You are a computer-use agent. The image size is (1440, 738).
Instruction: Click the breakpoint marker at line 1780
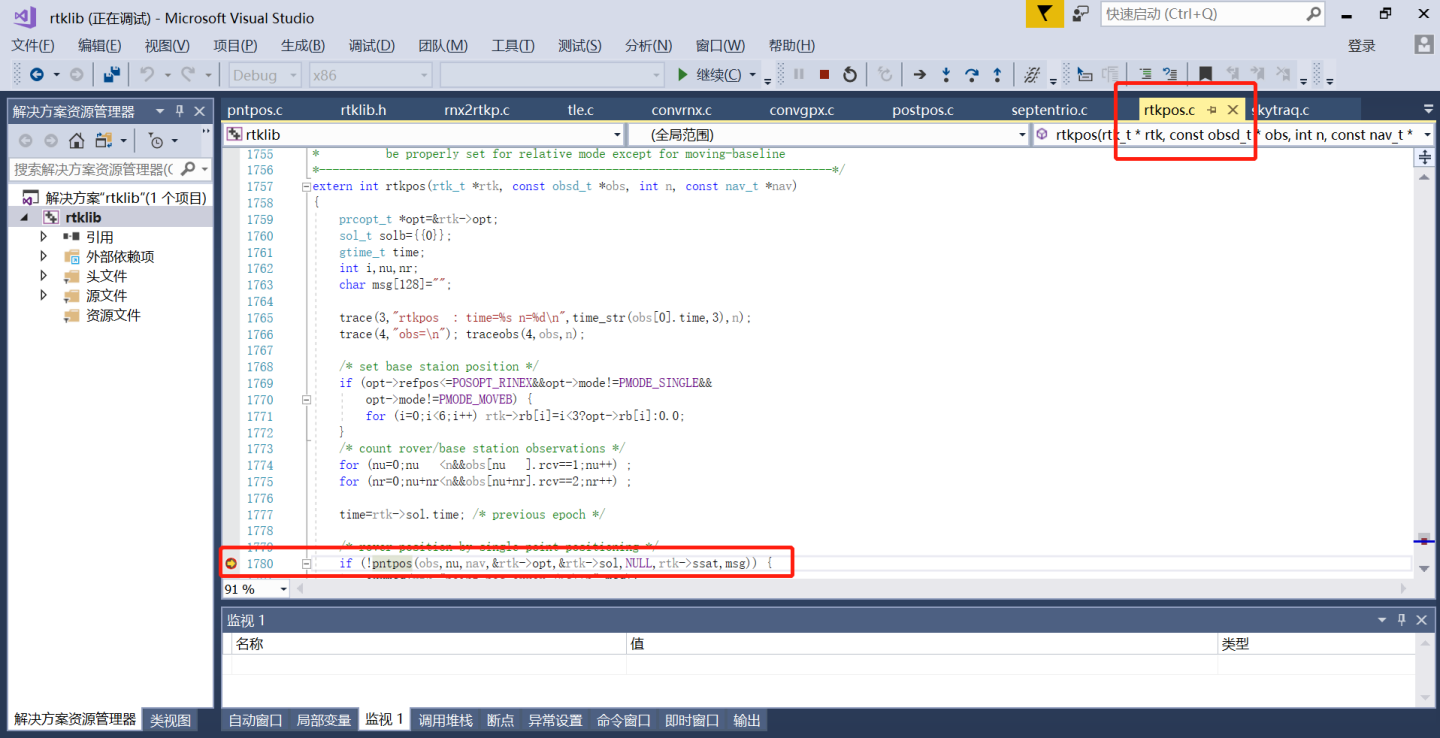pos(231,564)
